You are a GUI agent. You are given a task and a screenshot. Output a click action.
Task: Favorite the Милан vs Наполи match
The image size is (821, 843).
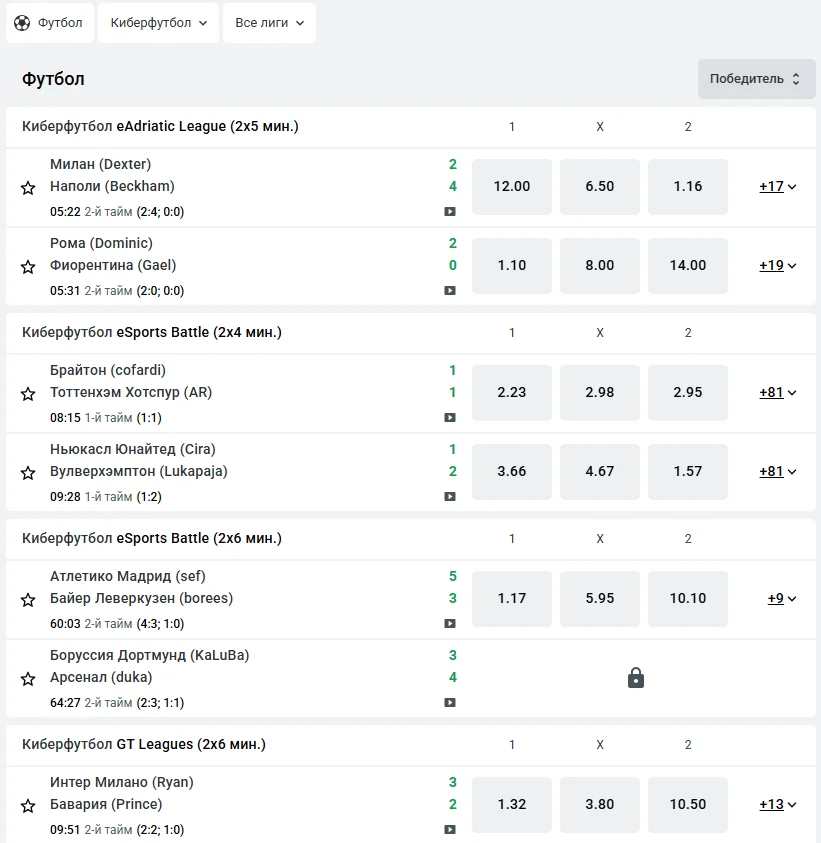coord(28,187)
